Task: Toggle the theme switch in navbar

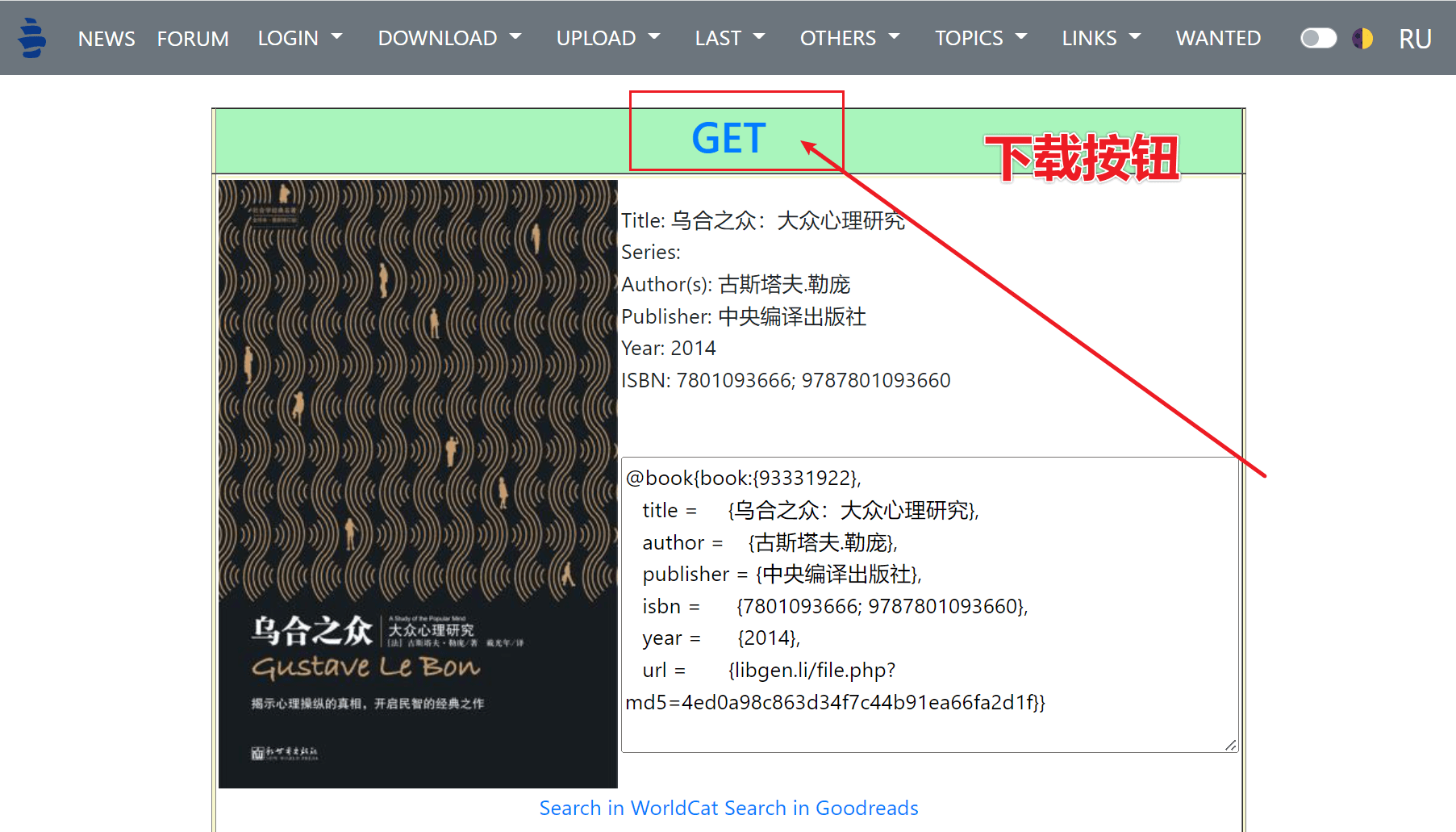Action: 1319,38
